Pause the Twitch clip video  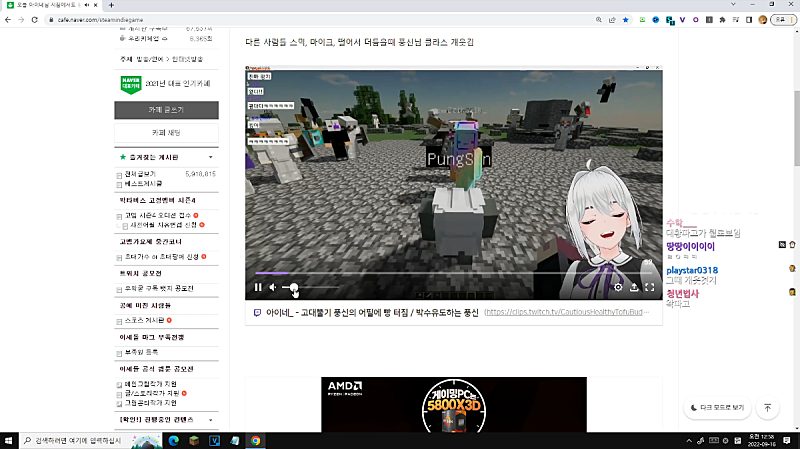(x=258, y=287)
